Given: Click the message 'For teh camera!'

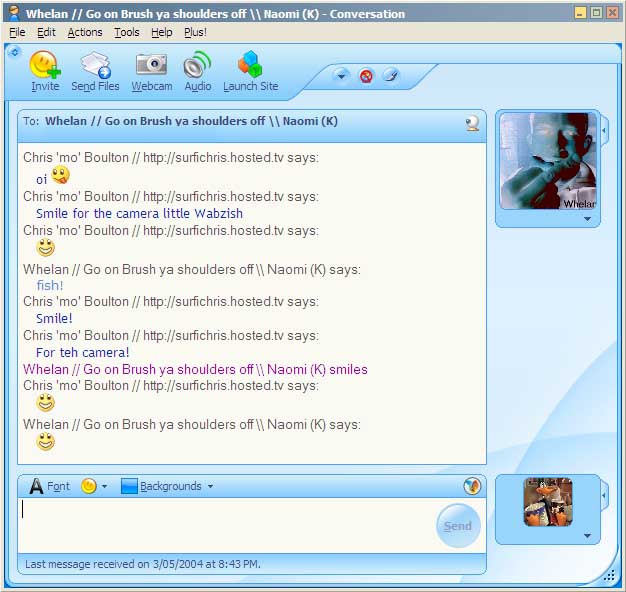Looking at the screenshot, I should pos(83,352).
